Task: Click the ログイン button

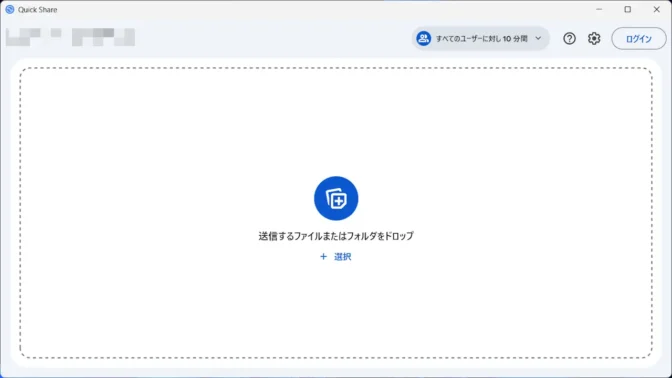Action: pos(639,39)
